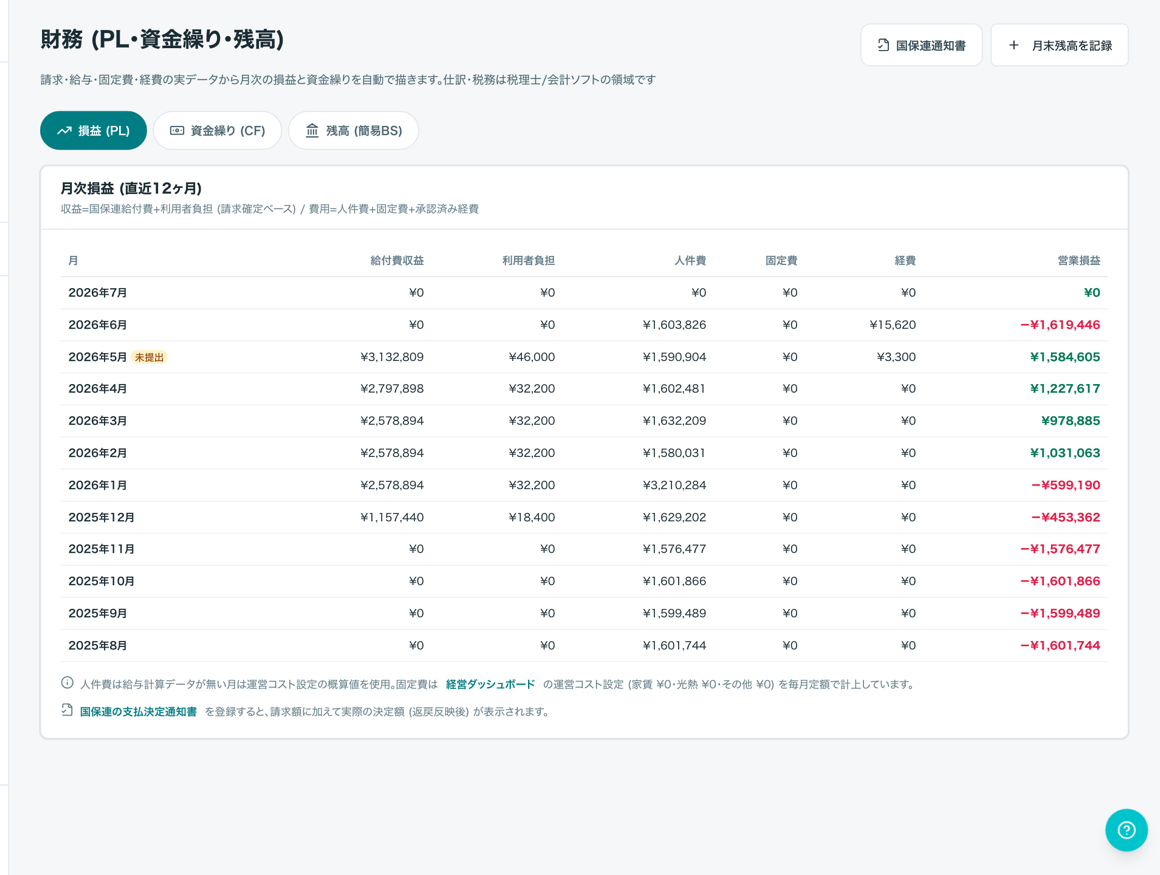Viewport: 1160px width, 875px height.
Task: Click the 人件費 column header
Action: click(x=690, y=260)
